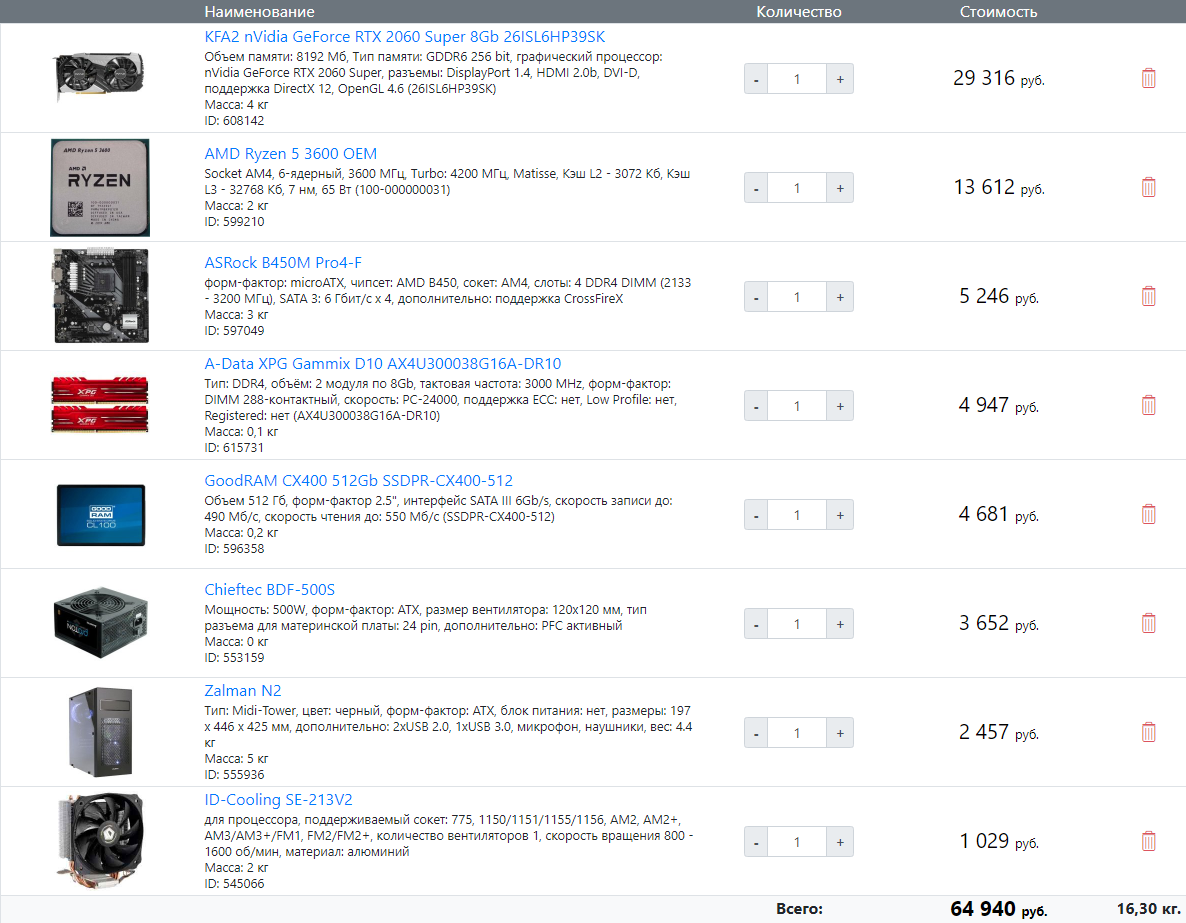Click the AMD Ryzen processor thumbnail
This screenshot has height=923, width=1186.
[100, 188]
